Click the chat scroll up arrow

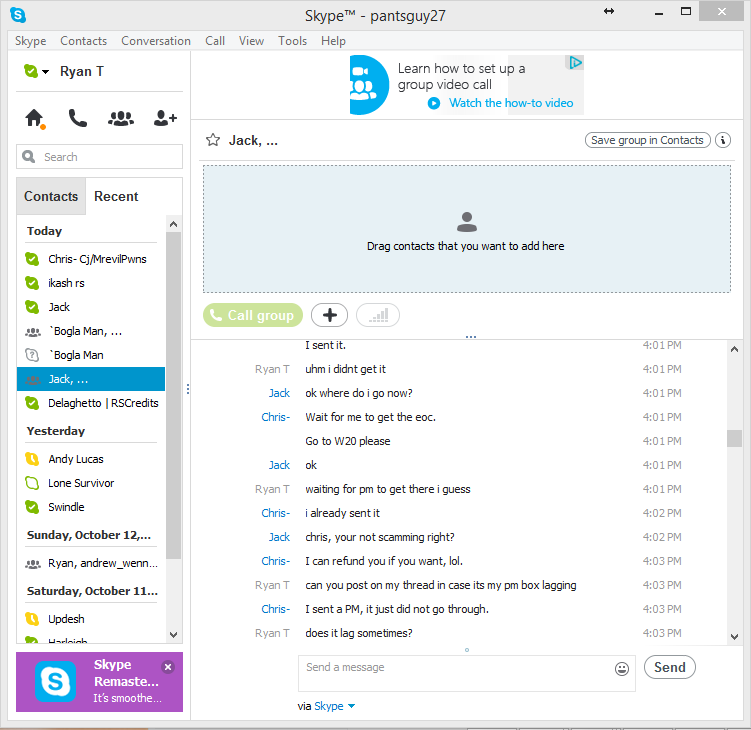click(734, 349)
